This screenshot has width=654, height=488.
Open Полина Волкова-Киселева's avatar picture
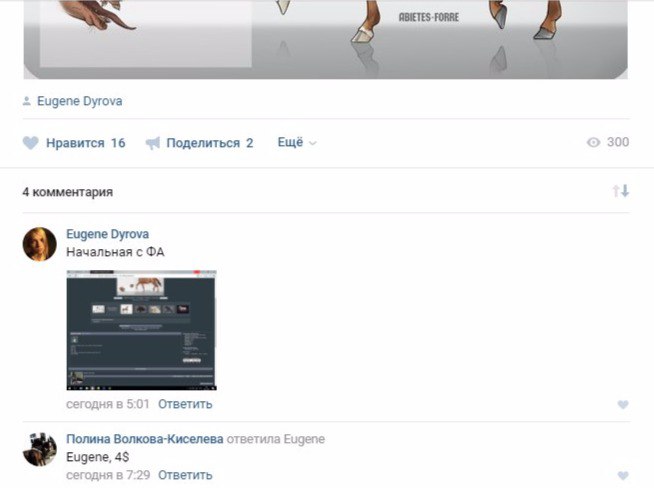tap(39, 449)
